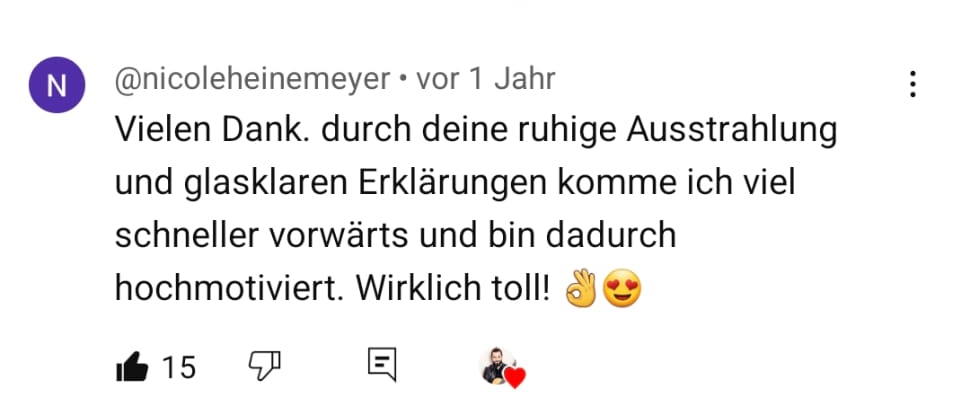The image size is (970, 418).
Task: Like the comment with the thumbs-up icon
Action: (132, 367)
